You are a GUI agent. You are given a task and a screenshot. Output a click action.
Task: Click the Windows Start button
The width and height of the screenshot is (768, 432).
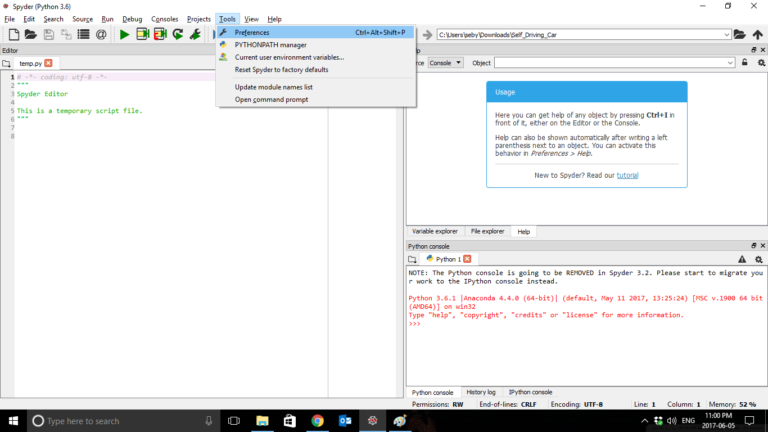click(13, 421)
